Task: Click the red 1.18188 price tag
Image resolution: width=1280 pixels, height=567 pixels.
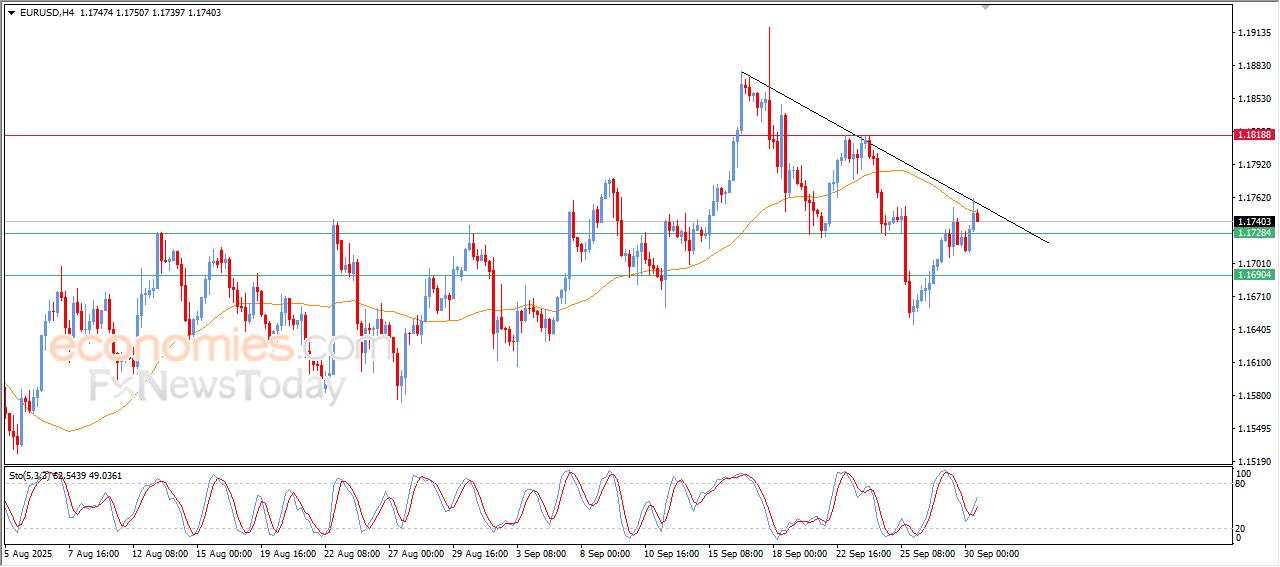Action: (x=1254, y=134)
